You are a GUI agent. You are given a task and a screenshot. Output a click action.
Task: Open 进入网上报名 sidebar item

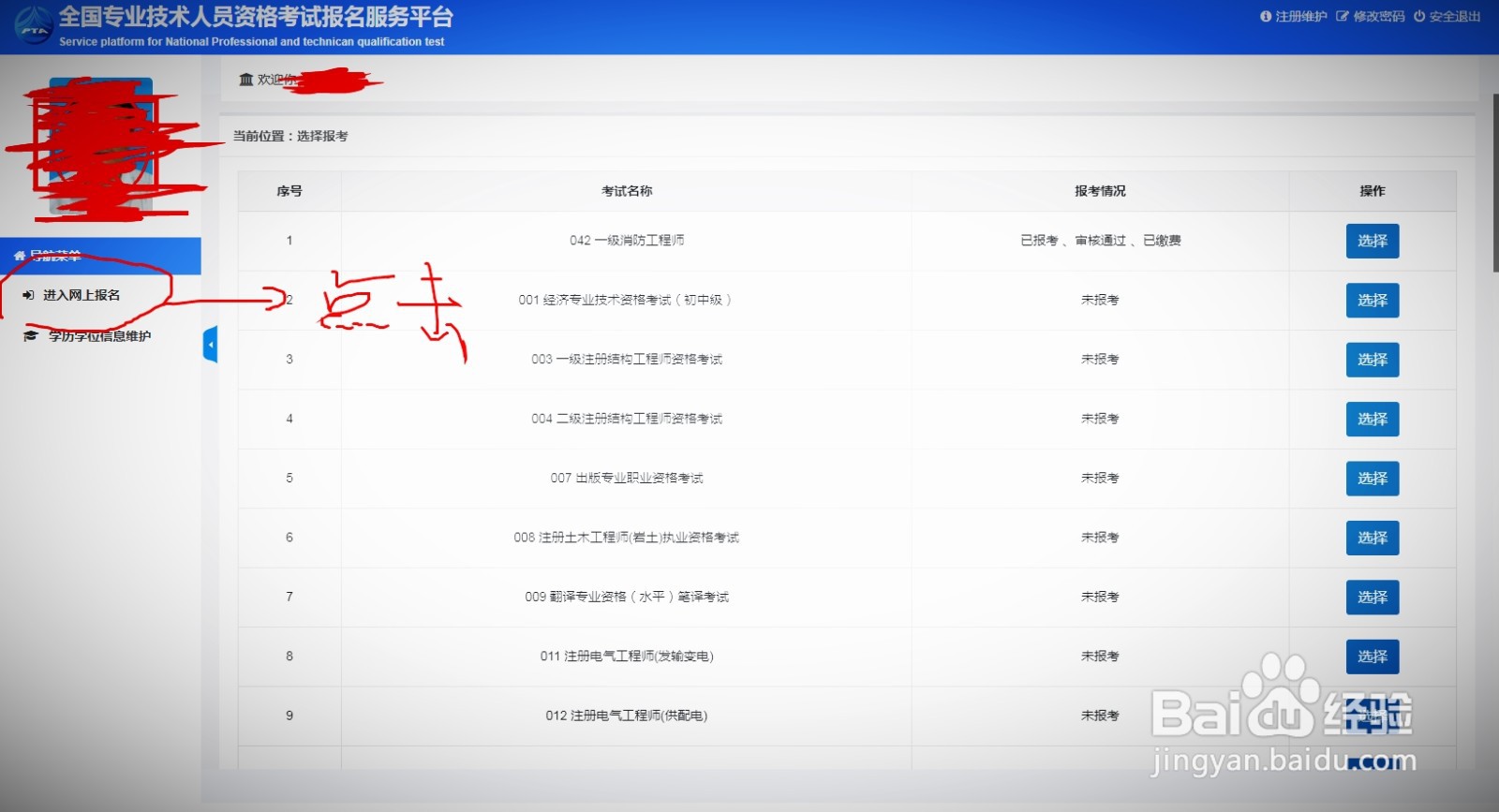pyautogui.click(x=82, y=295)
